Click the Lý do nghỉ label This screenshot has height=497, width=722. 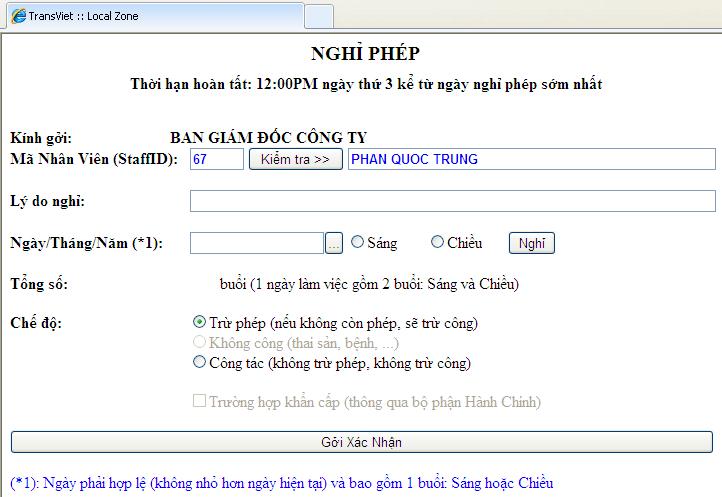(x=47, y=201)
